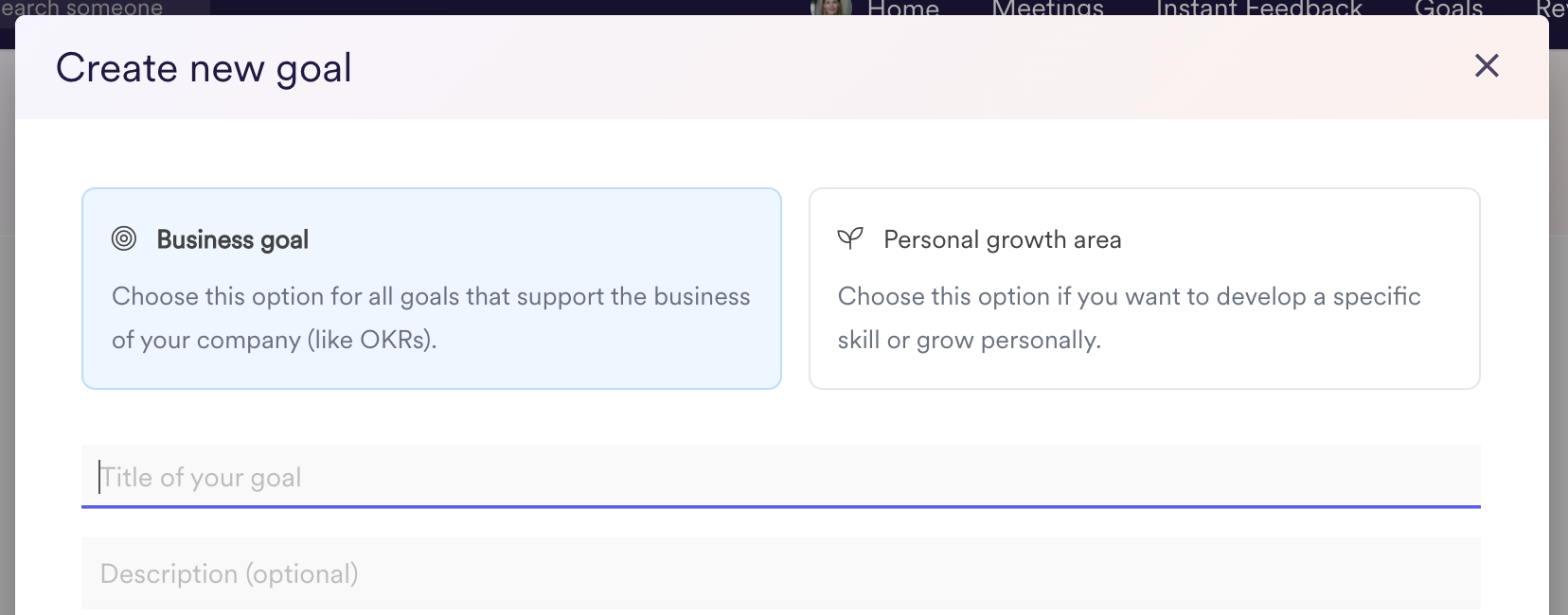1568x615 pixels.
Task: Click the sprout icon beside Personal growth area
Action: click(x=850, y=238)
